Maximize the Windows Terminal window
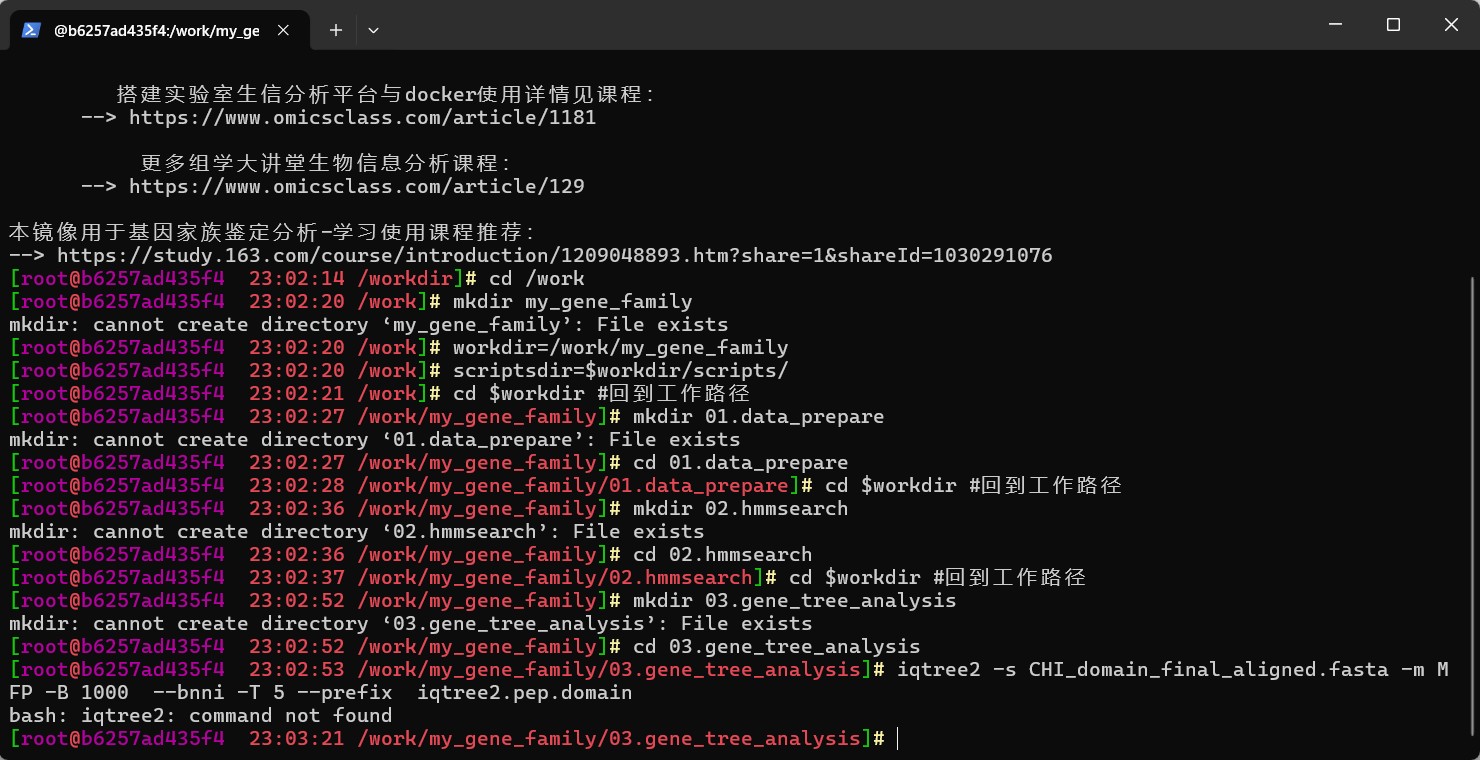The width and height of the screenshot is (1480, 760). [x=1393, y=24]
